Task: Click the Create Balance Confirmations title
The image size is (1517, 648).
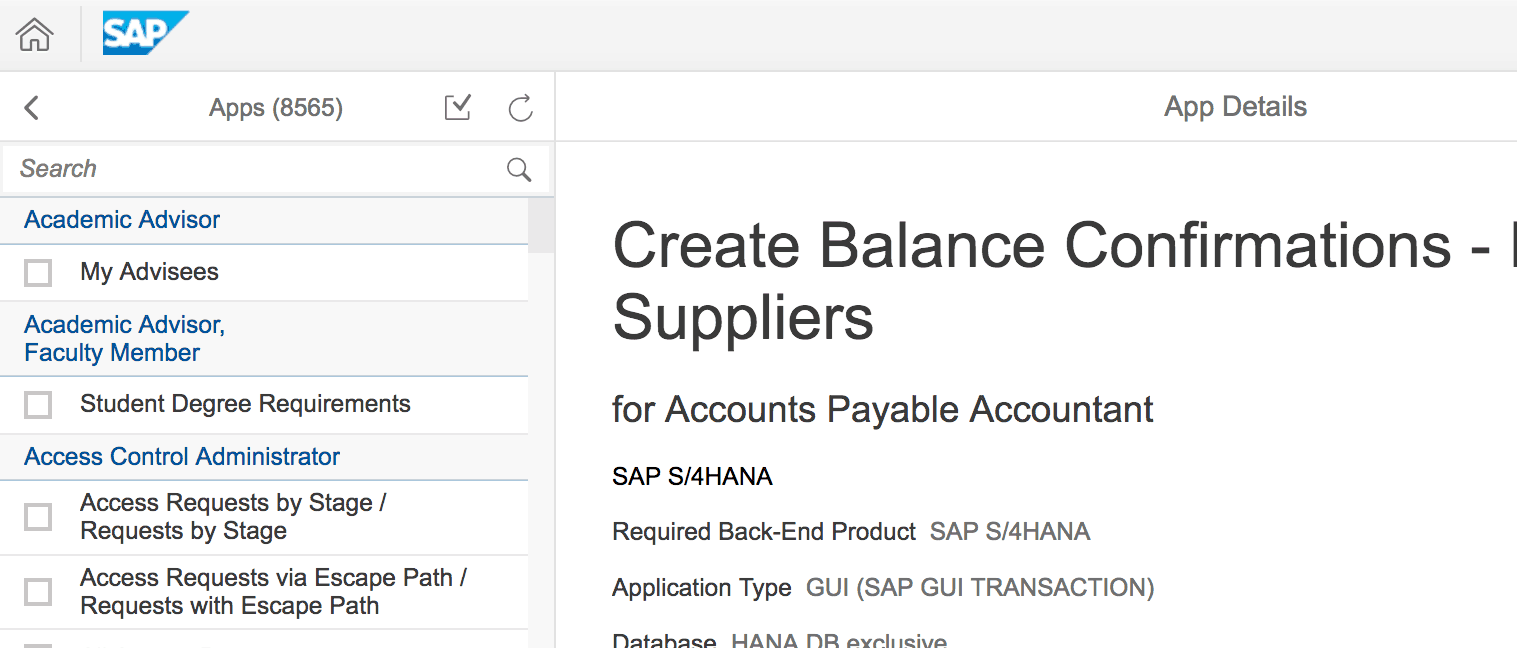Action: (x=1064, y=281)
